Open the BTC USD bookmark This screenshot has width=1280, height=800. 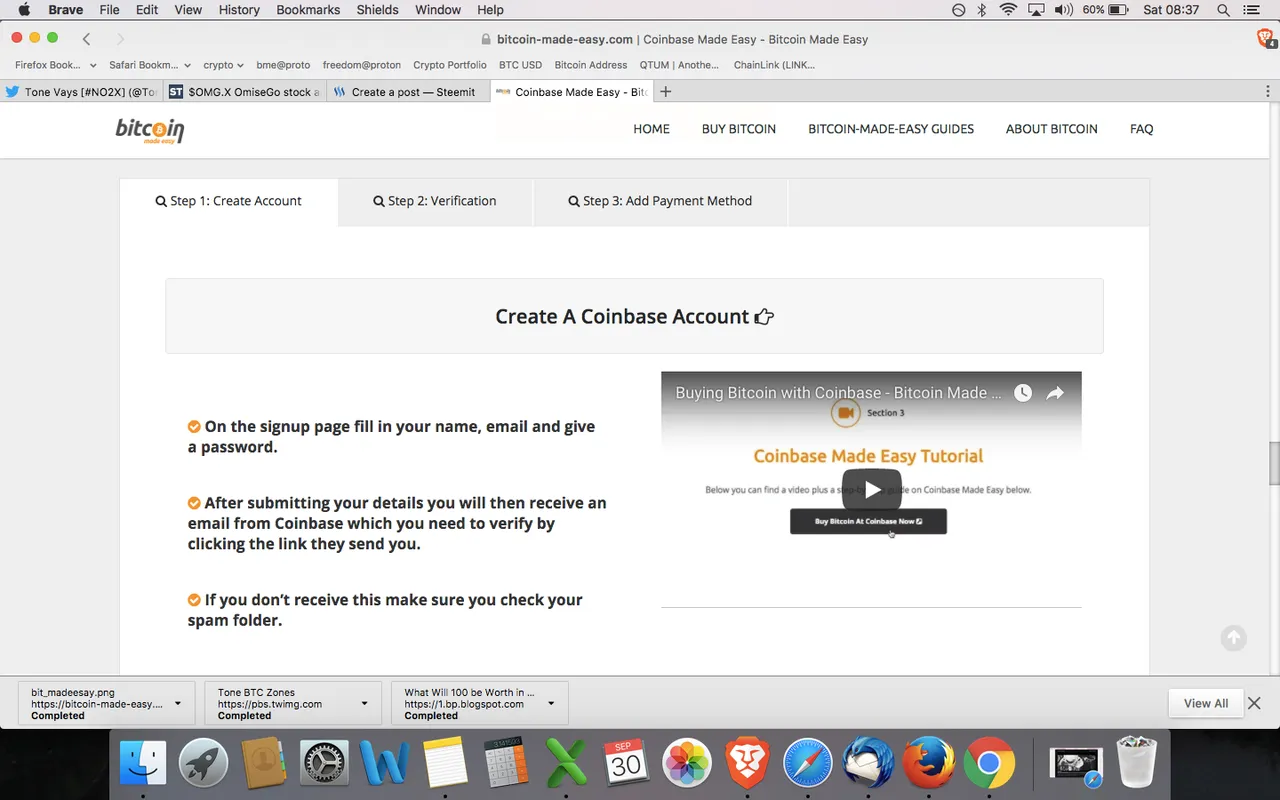[x=520, y=65]
